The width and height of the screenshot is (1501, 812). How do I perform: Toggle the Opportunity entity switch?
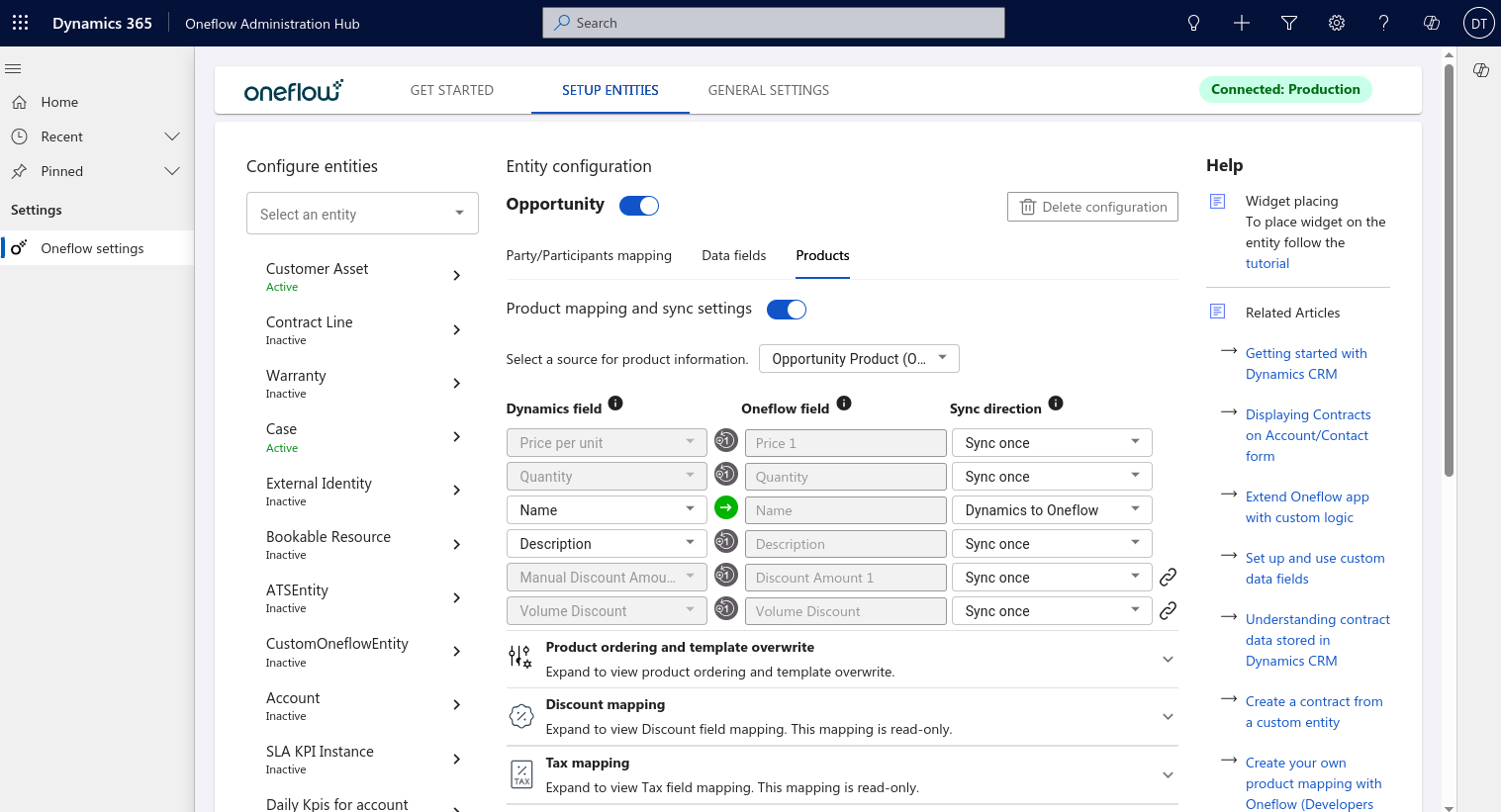click(639, 206)
